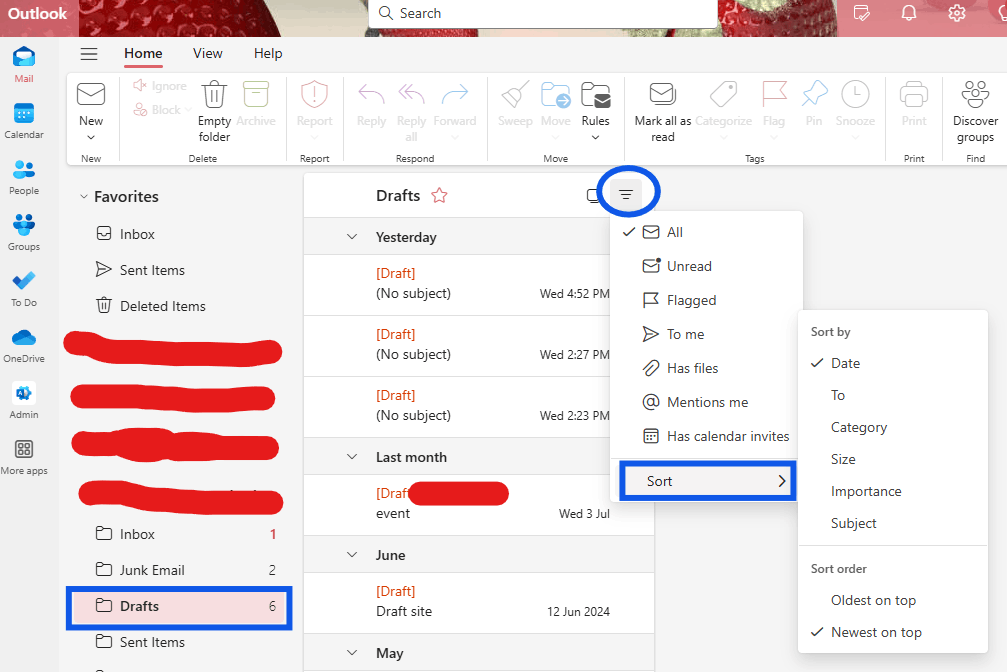This screenshot has height=672, width=1007.
Task: Filter by Mentions me
Action: tap(706, 402)
